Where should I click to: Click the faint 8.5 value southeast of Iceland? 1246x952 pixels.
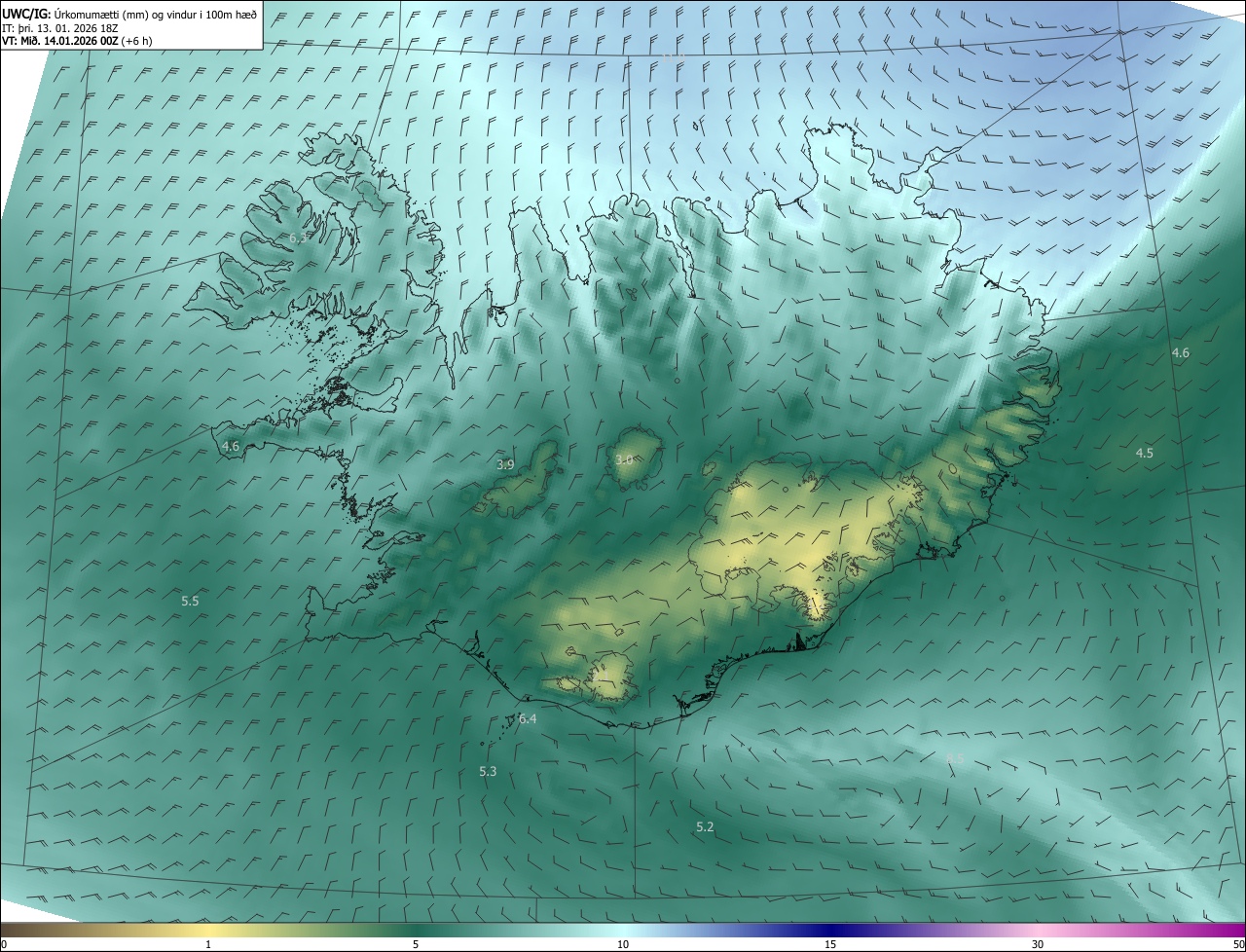(x=955, y=757)
